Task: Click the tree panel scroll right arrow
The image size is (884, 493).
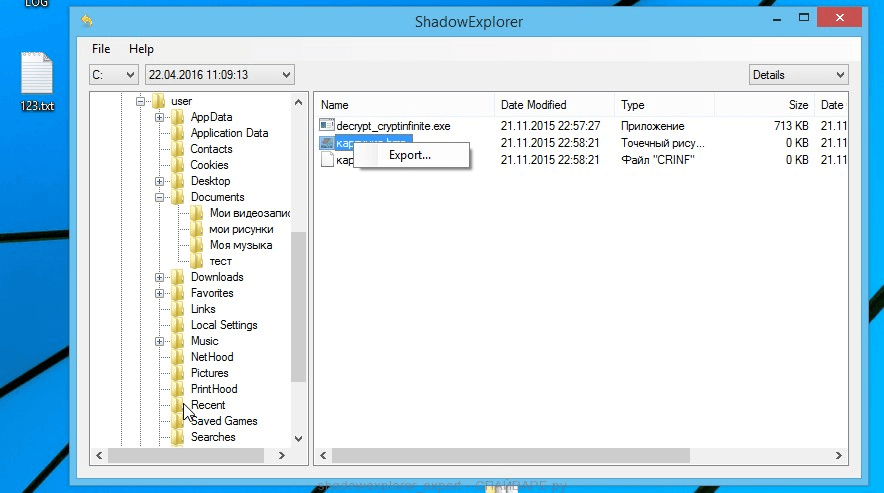Action: coord(282,455)
